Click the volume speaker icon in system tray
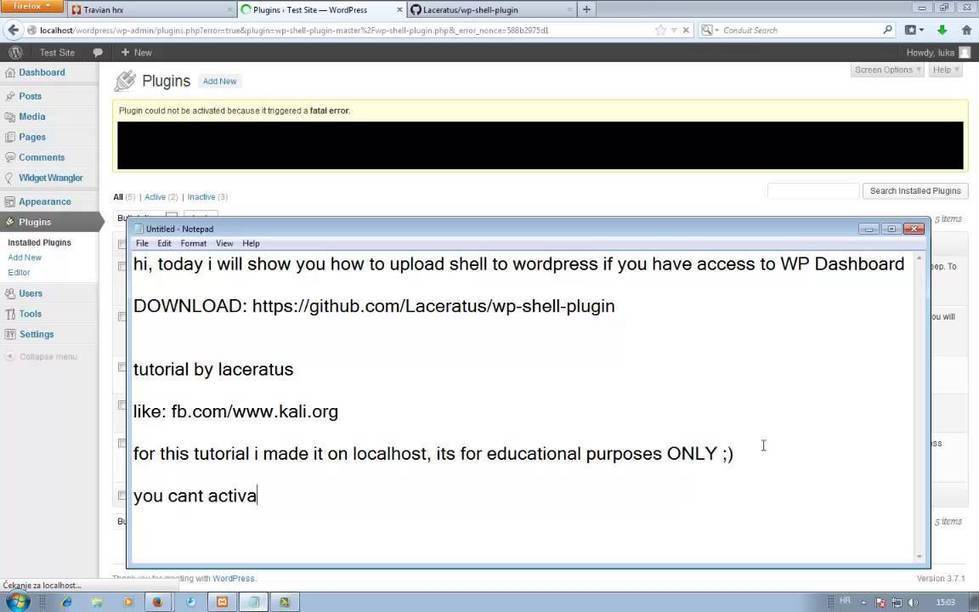Viewport: 979px width, 612px height. click(913, 603)
